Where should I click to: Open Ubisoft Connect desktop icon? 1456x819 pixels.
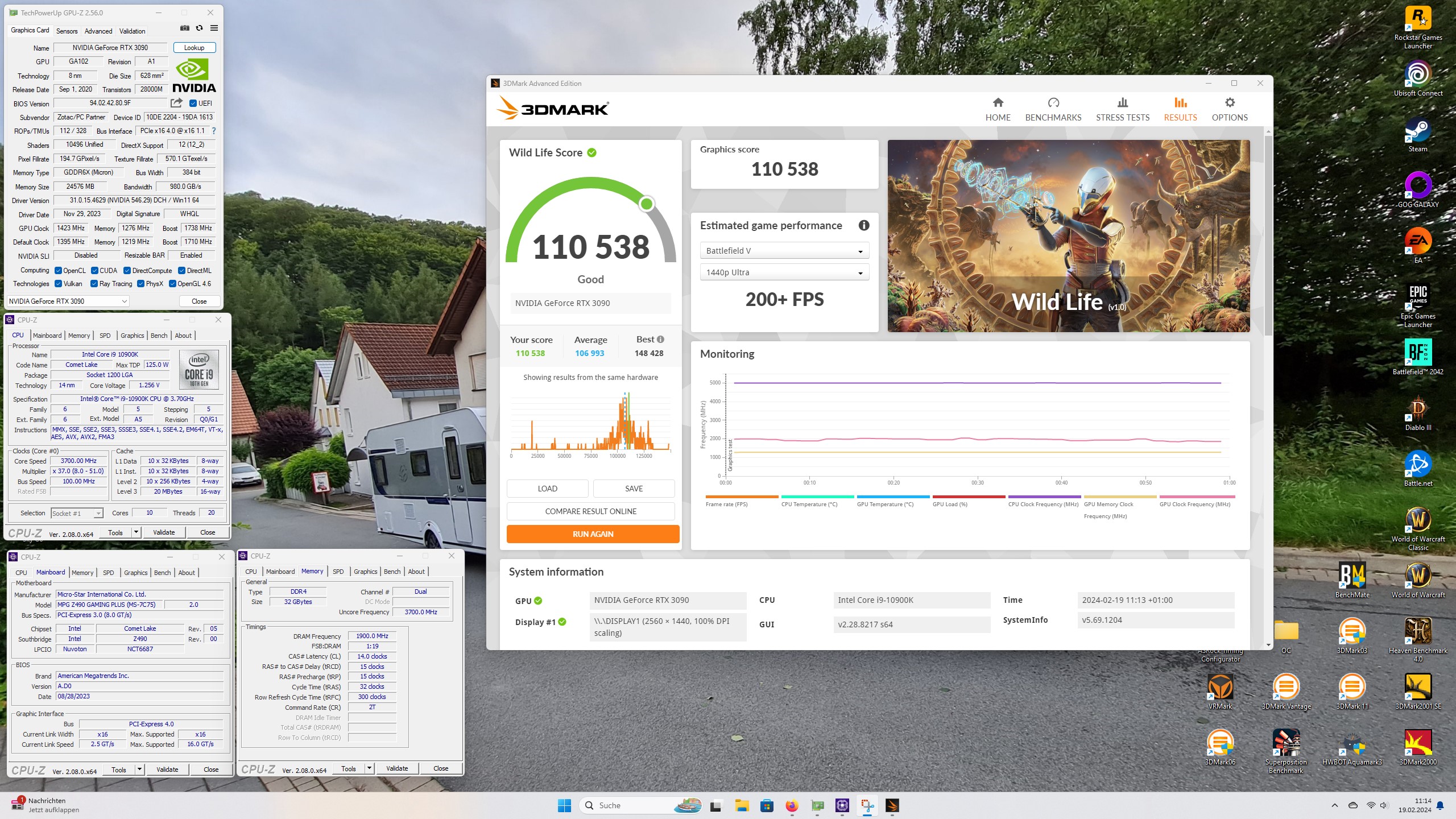click(x=1418, y=78)
